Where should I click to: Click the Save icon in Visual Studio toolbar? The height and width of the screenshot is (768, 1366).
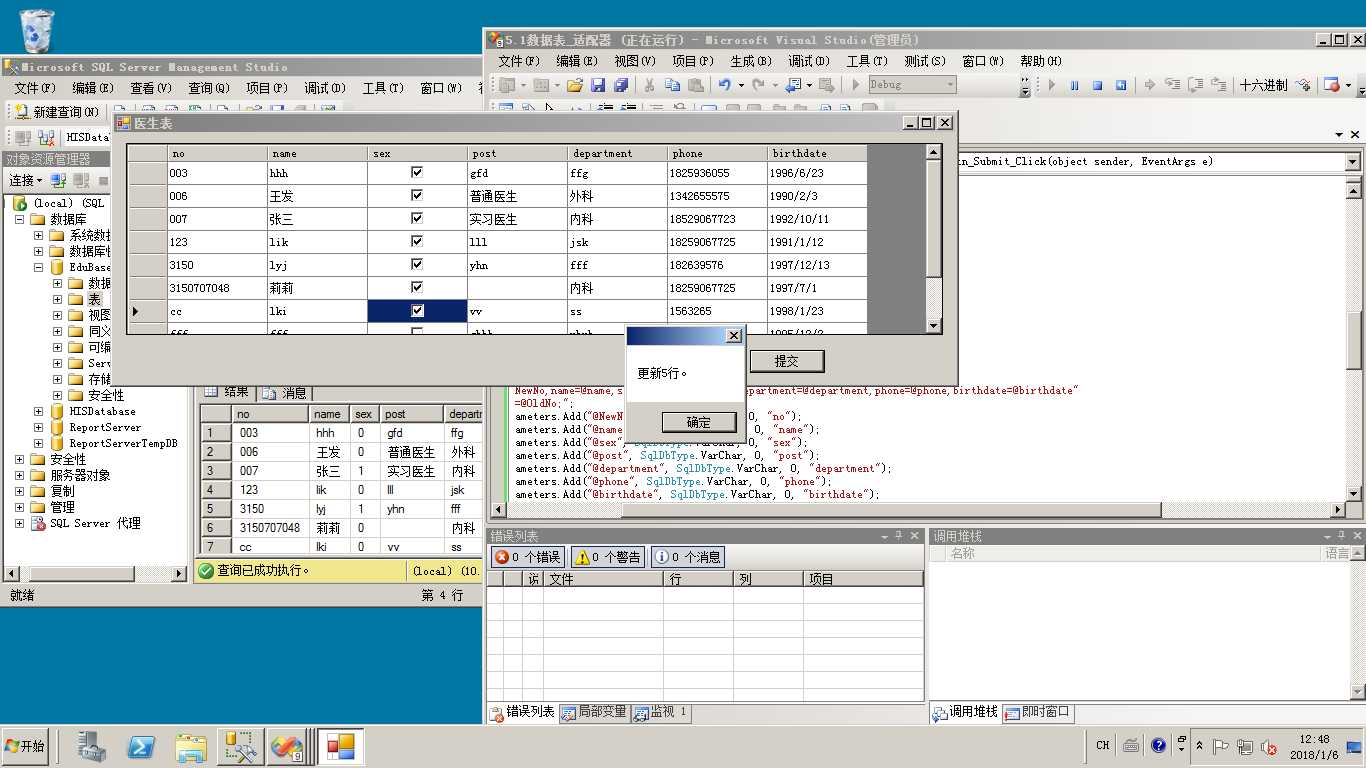coord(598,85)
